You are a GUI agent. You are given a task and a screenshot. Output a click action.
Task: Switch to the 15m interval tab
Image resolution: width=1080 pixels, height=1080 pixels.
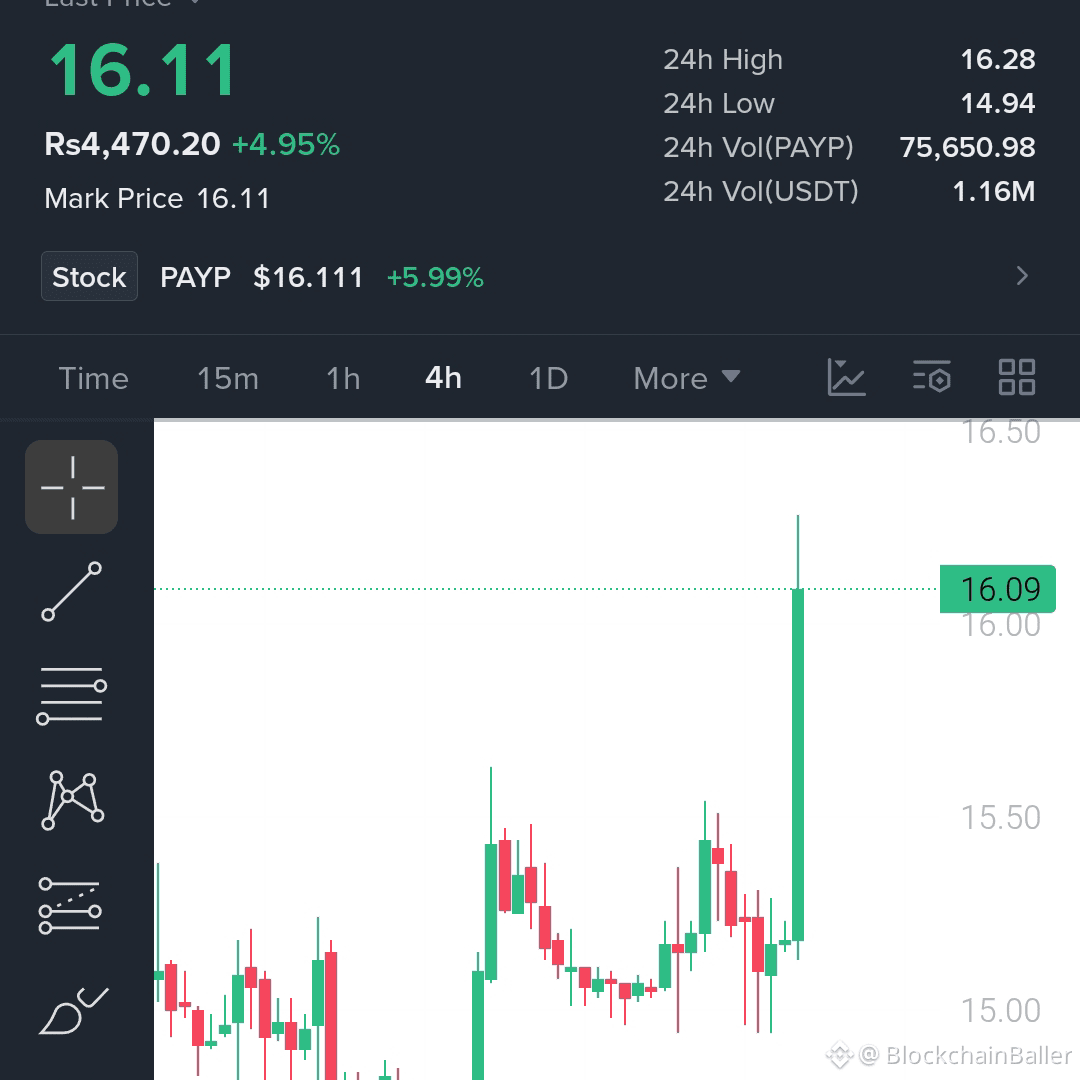pyautogui.click(x=228, y=378)
